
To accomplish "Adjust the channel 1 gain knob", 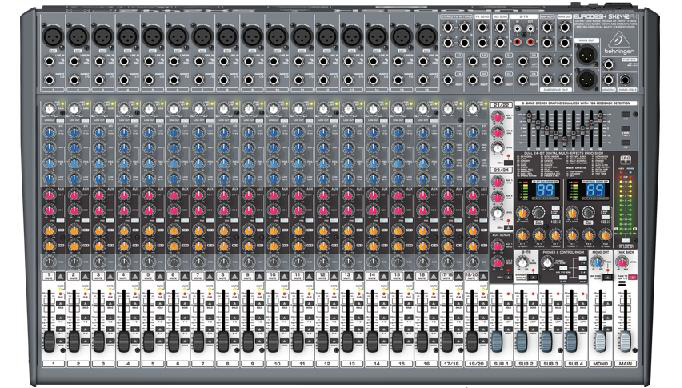I will [50, 109].
